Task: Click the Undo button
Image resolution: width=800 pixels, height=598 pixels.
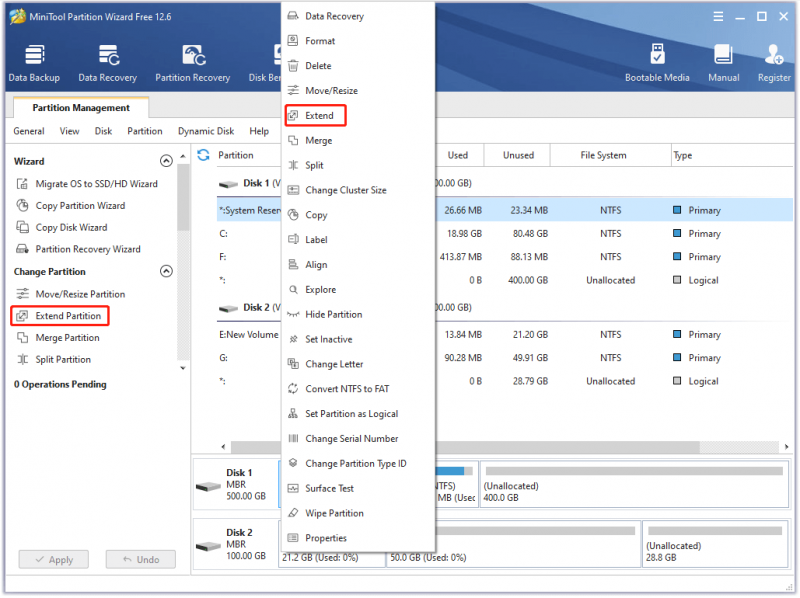Action: 141,560
